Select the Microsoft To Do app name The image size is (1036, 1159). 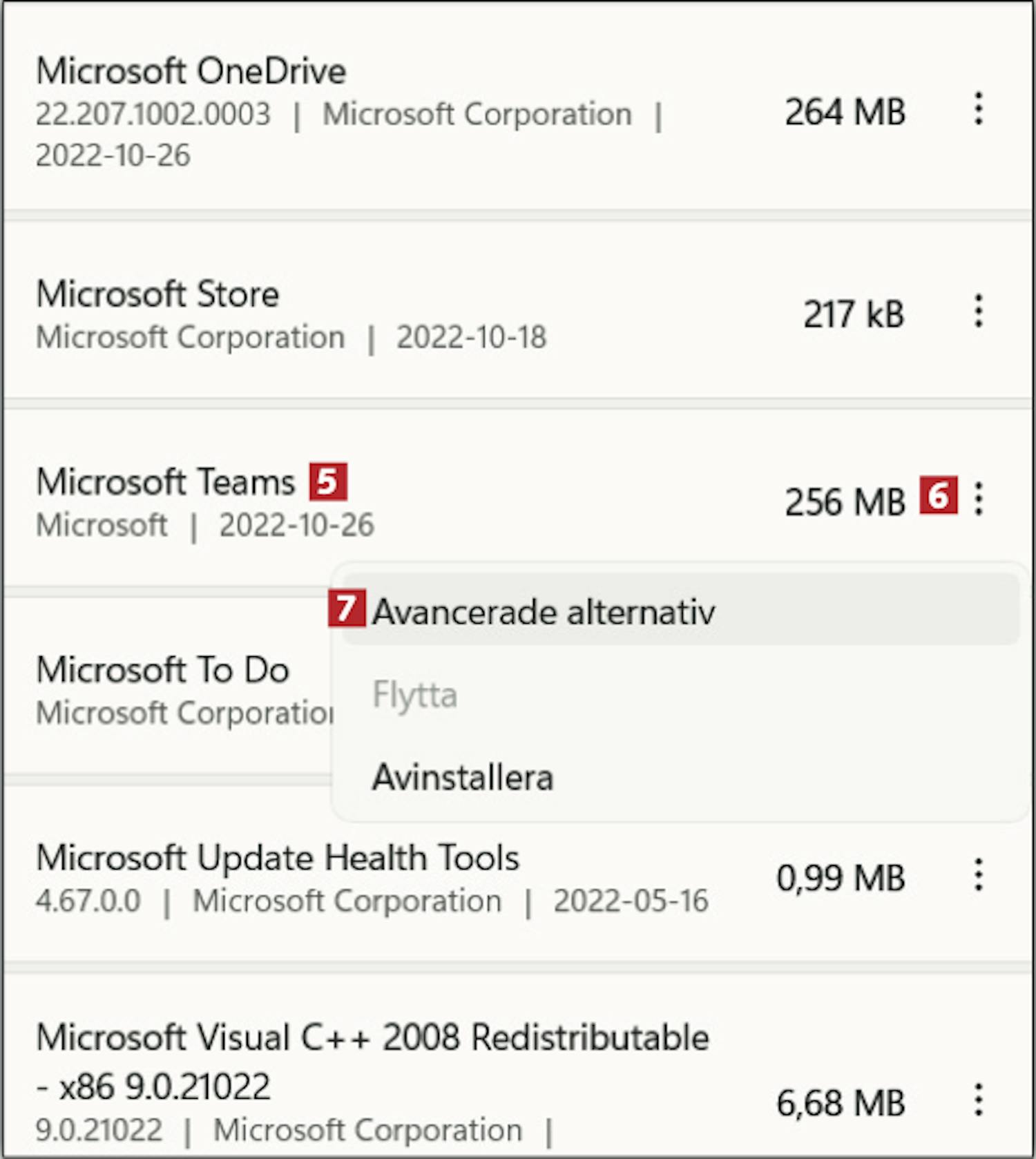click(162, 670)
